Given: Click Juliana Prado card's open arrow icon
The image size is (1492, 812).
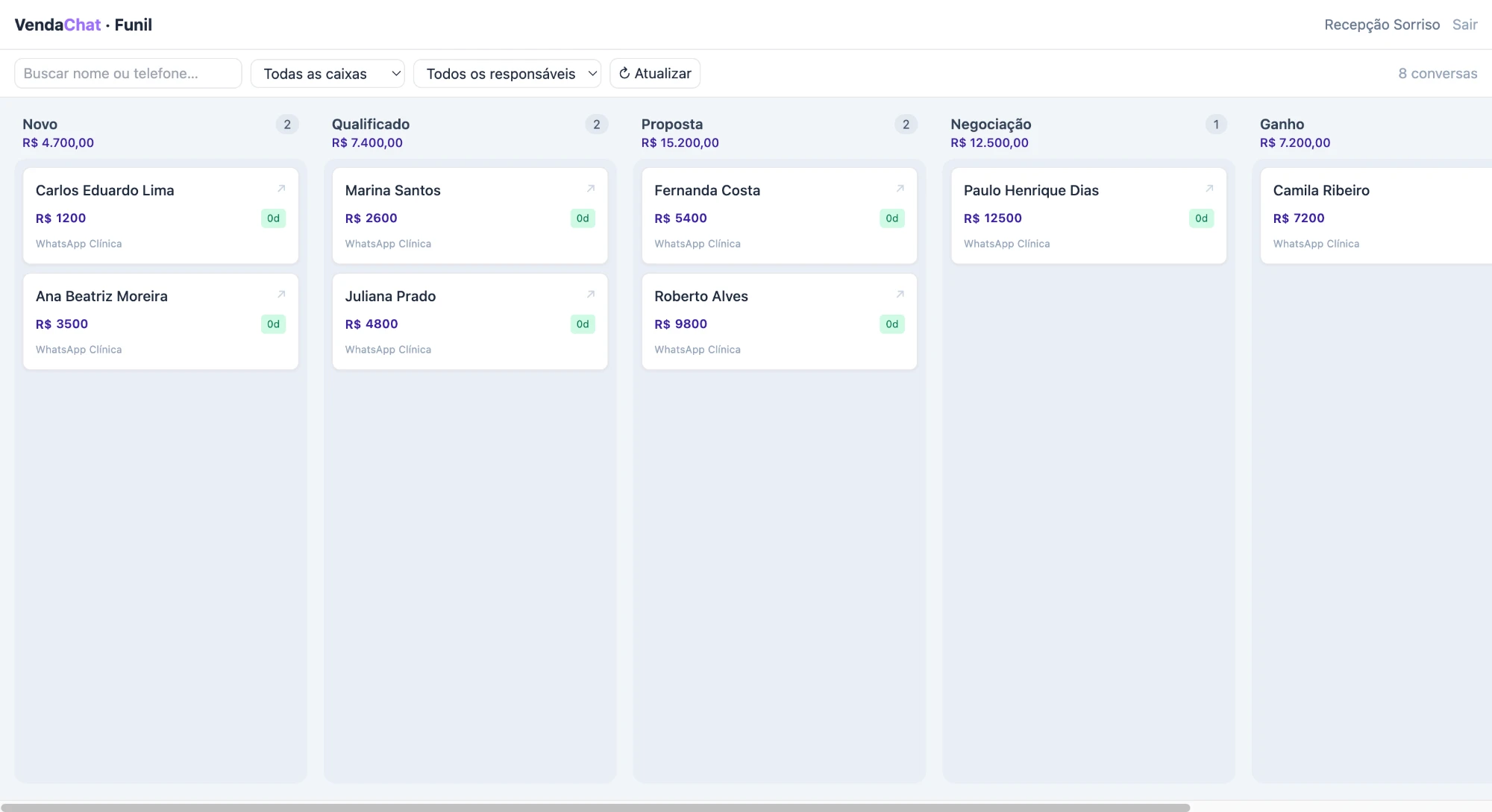Looking at the screenshot, I should tap(591, 295).
